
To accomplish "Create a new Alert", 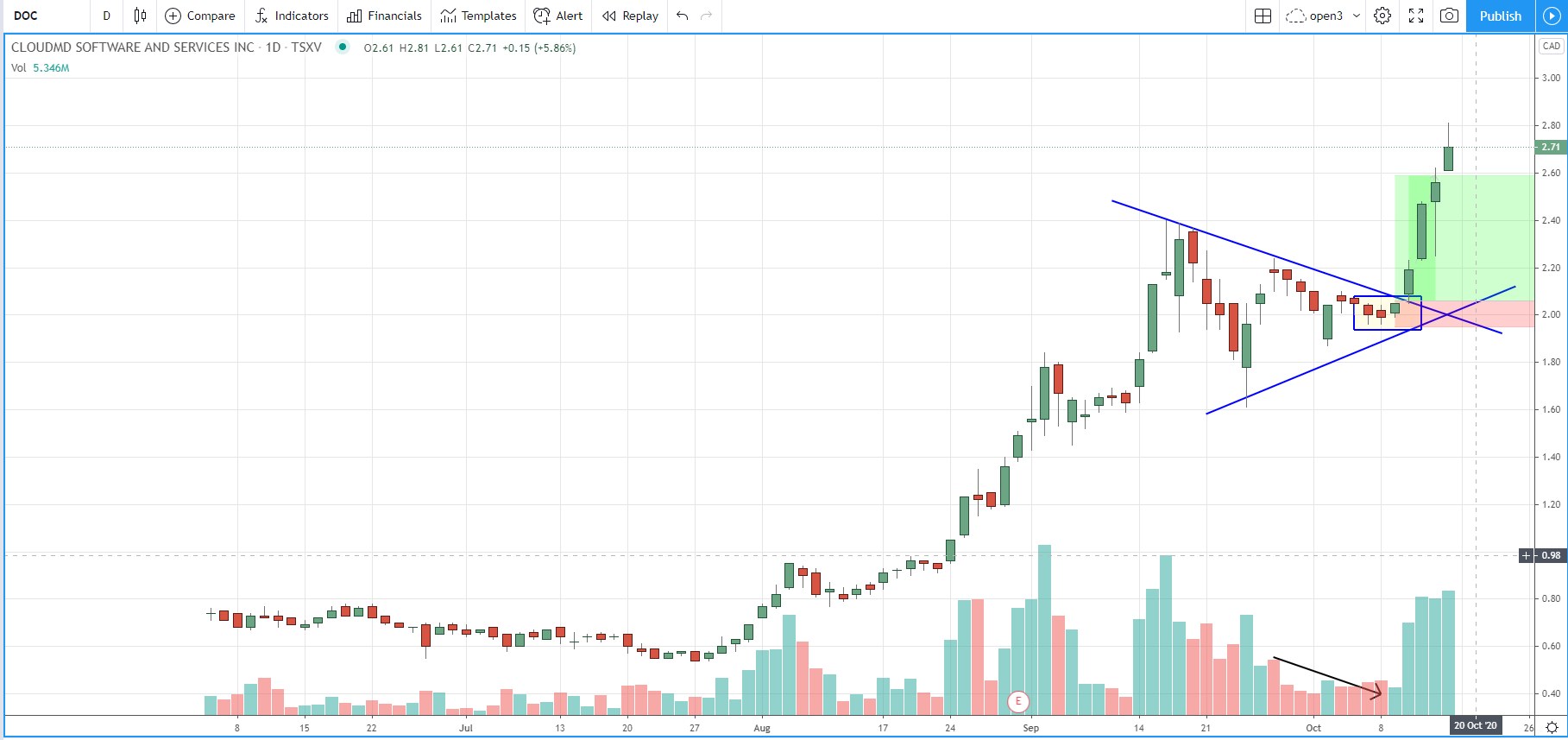I will tap(558, 16).
